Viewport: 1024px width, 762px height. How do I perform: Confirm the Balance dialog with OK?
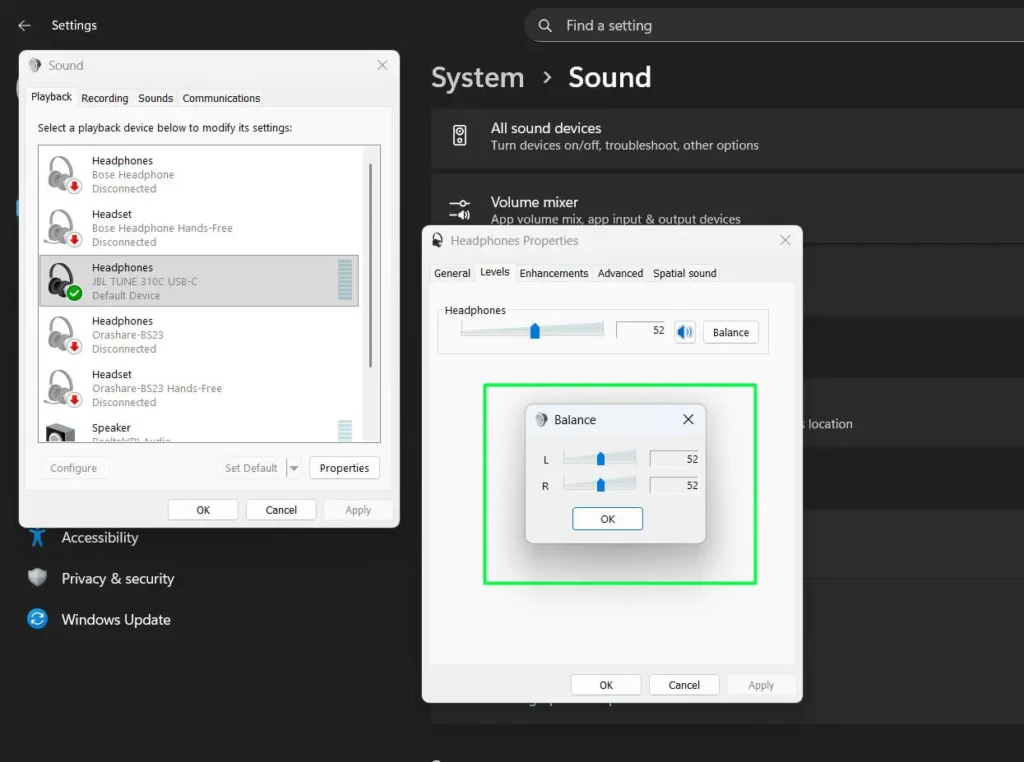pos(607,518)
